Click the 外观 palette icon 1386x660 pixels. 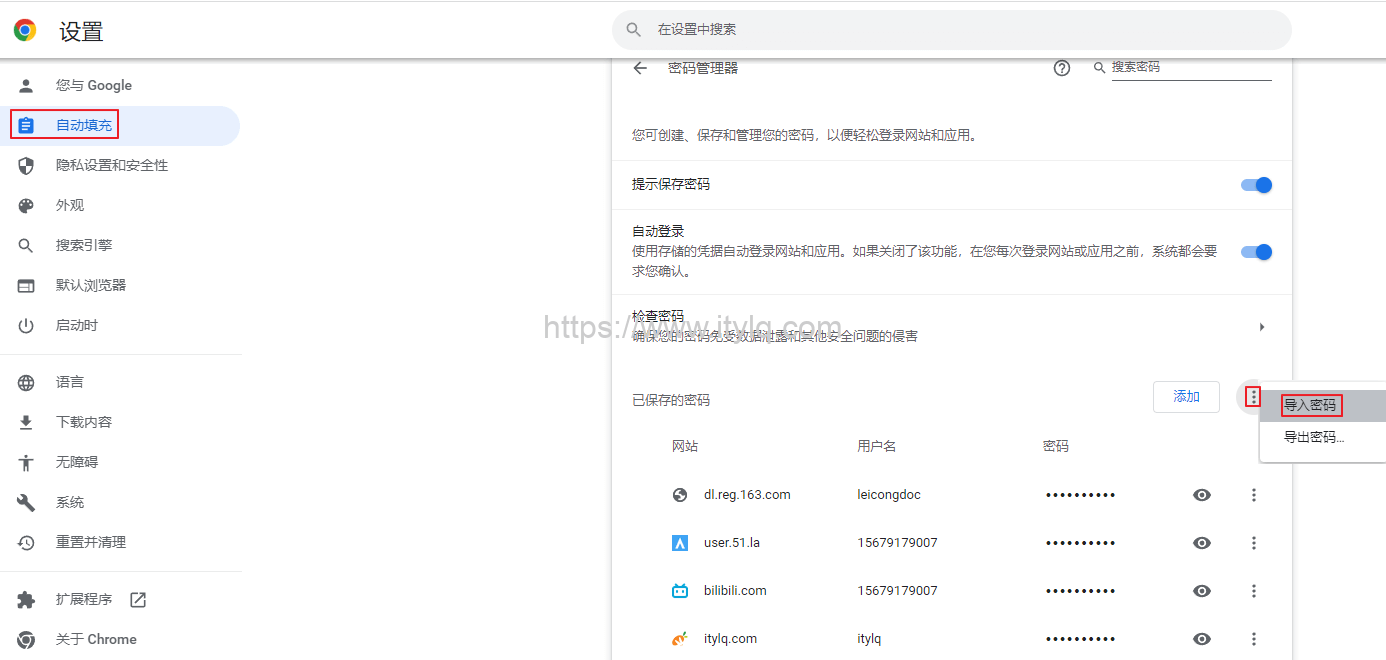tap(26, 206)
